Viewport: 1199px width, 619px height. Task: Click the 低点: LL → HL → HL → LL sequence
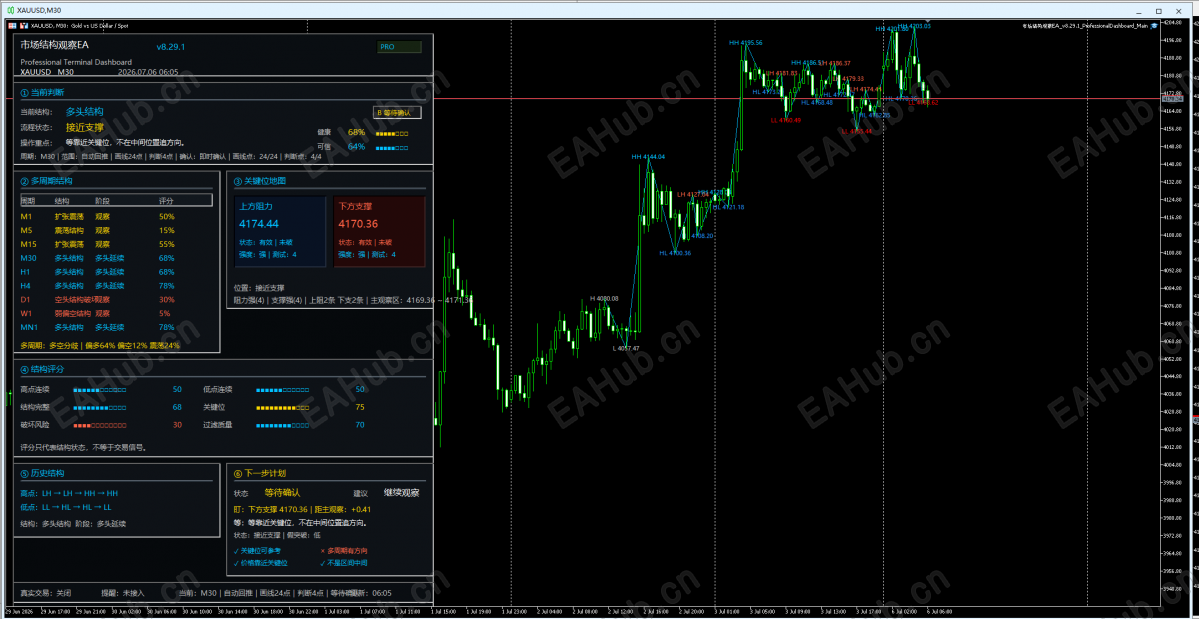pos(67,507)
